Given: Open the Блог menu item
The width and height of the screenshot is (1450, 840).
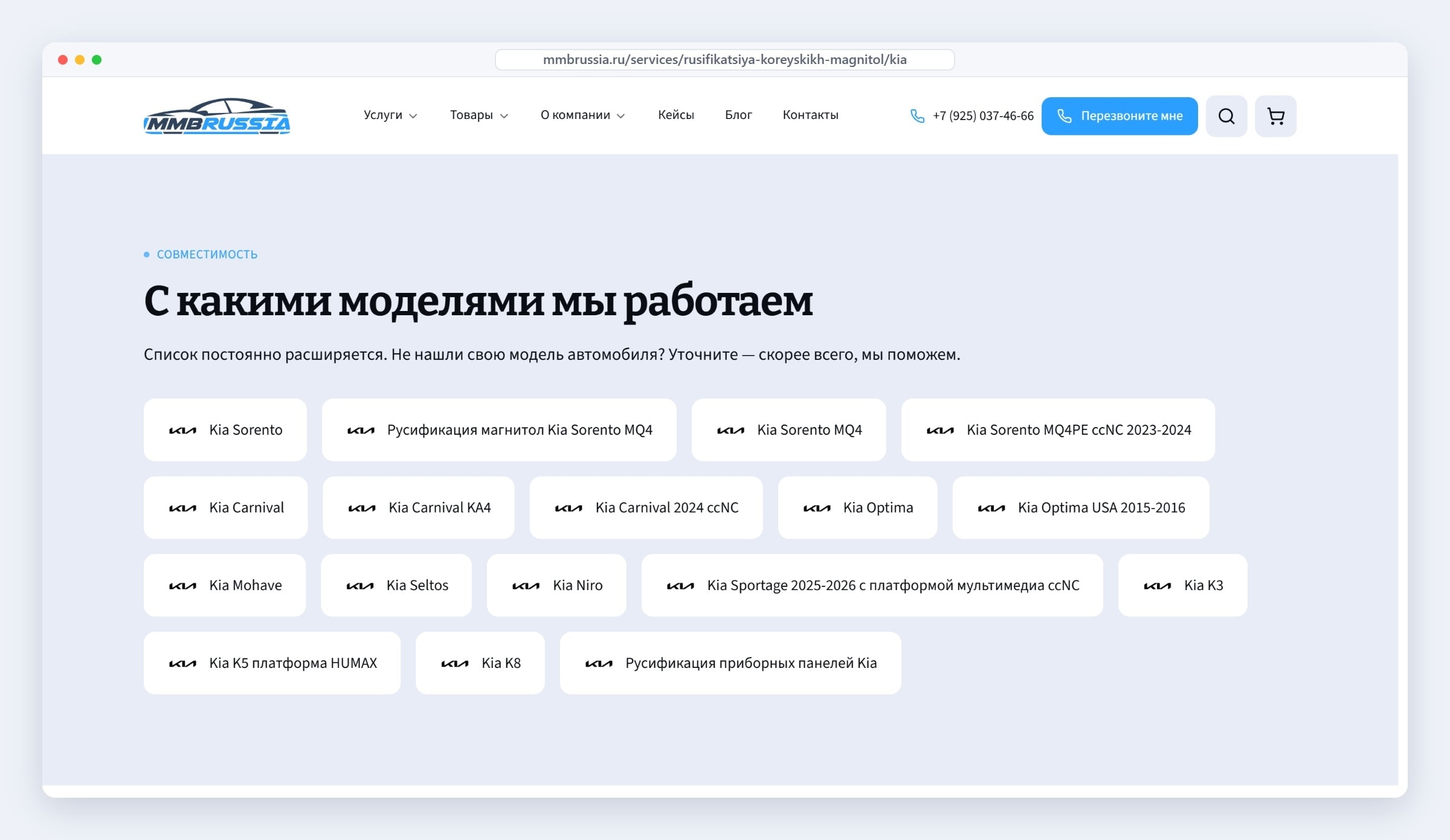Looking at the screenshot, I should click(x=738, y=115).
